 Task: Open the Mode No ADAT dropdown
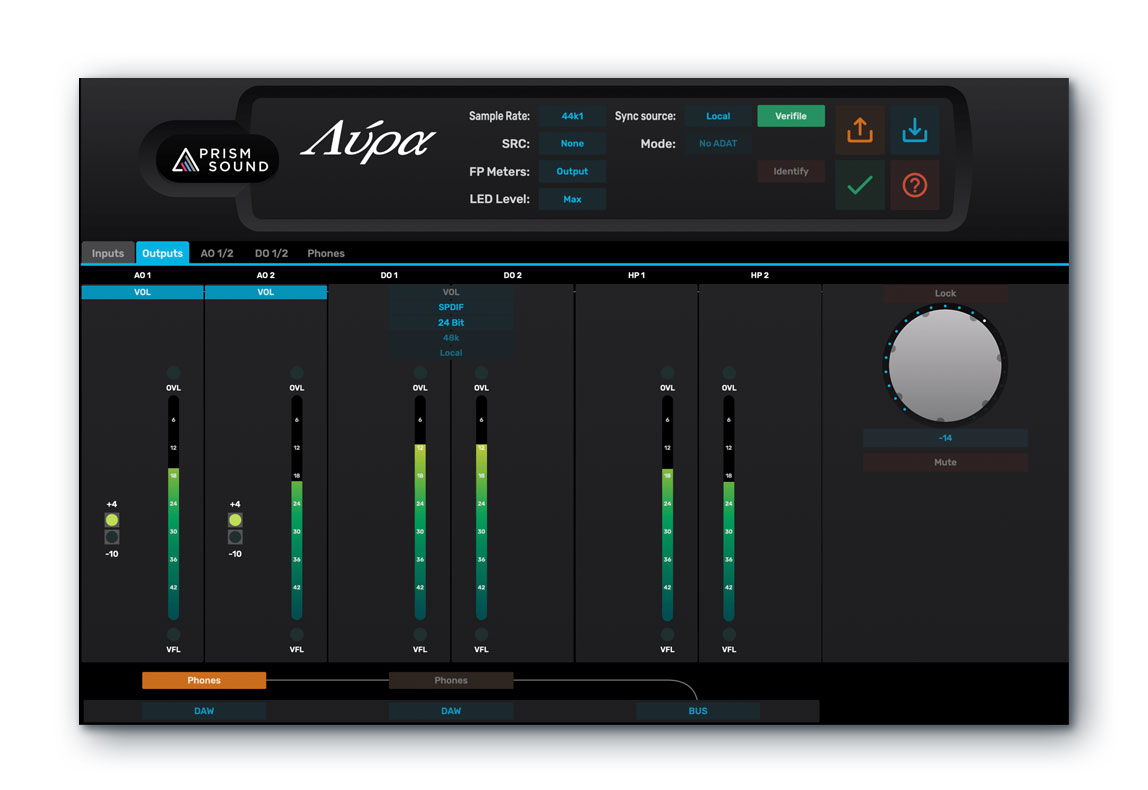[x=718, y=144]
